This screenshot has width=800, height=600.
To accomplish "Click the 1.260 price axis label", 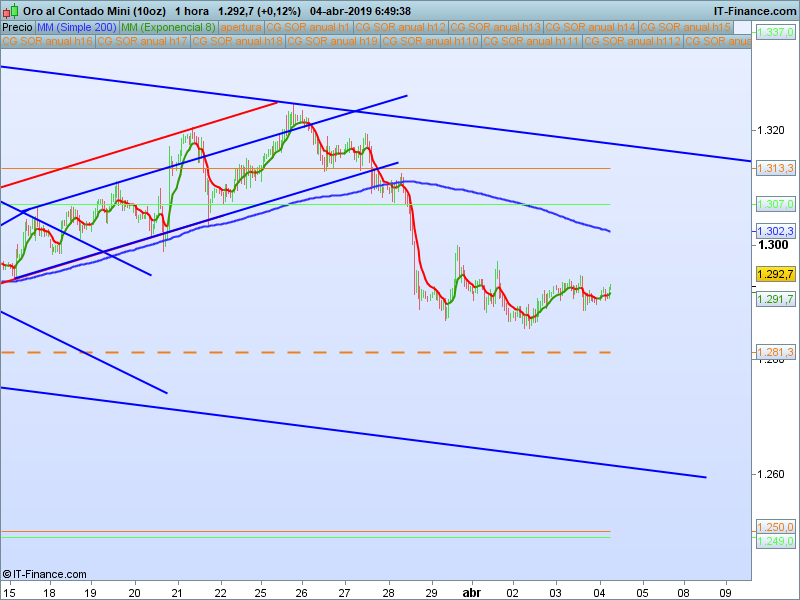I will 771,474.
